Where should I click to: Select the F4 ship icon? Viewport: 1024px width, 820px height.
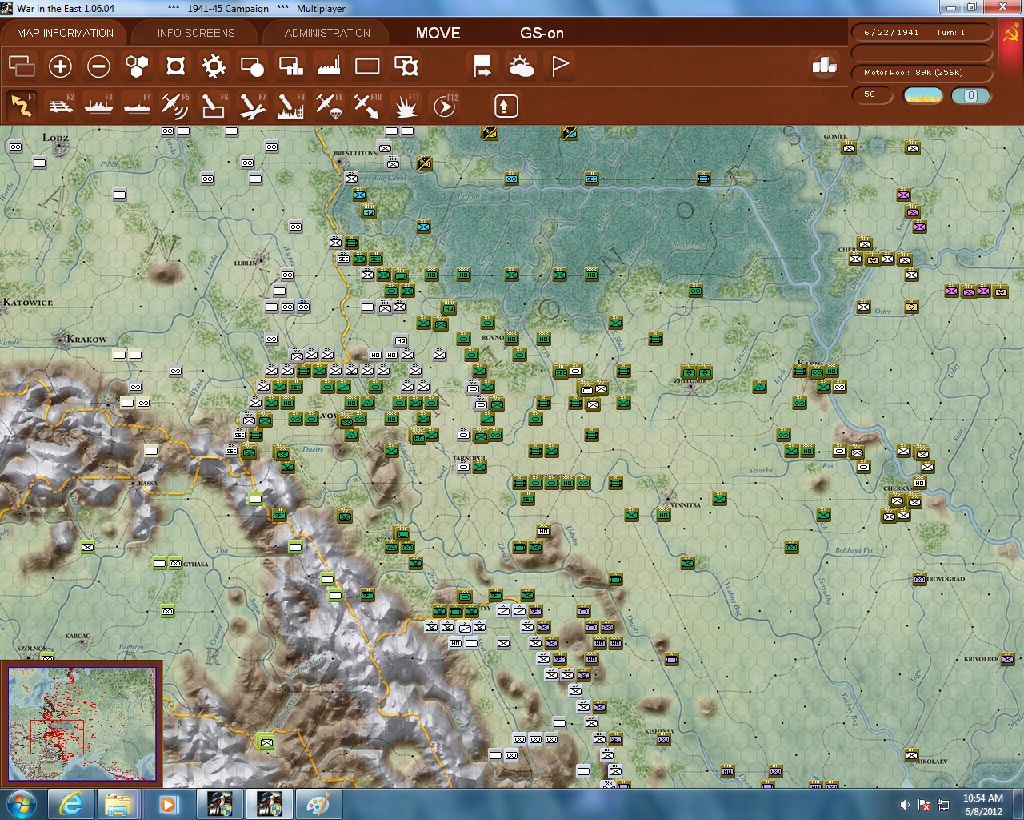click(x=137, y=106)
